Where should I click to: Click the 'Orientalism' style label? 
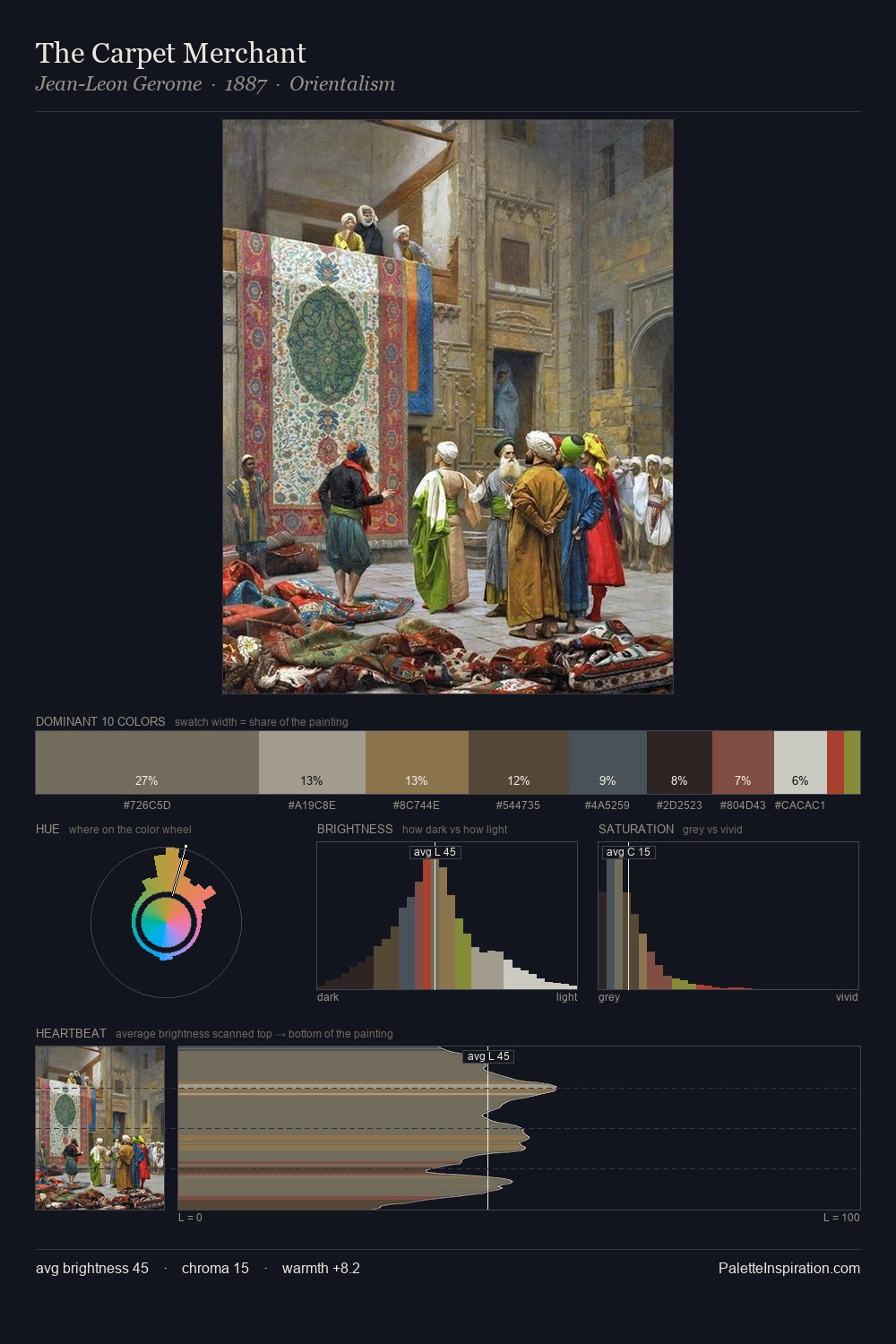coord(342,84)
